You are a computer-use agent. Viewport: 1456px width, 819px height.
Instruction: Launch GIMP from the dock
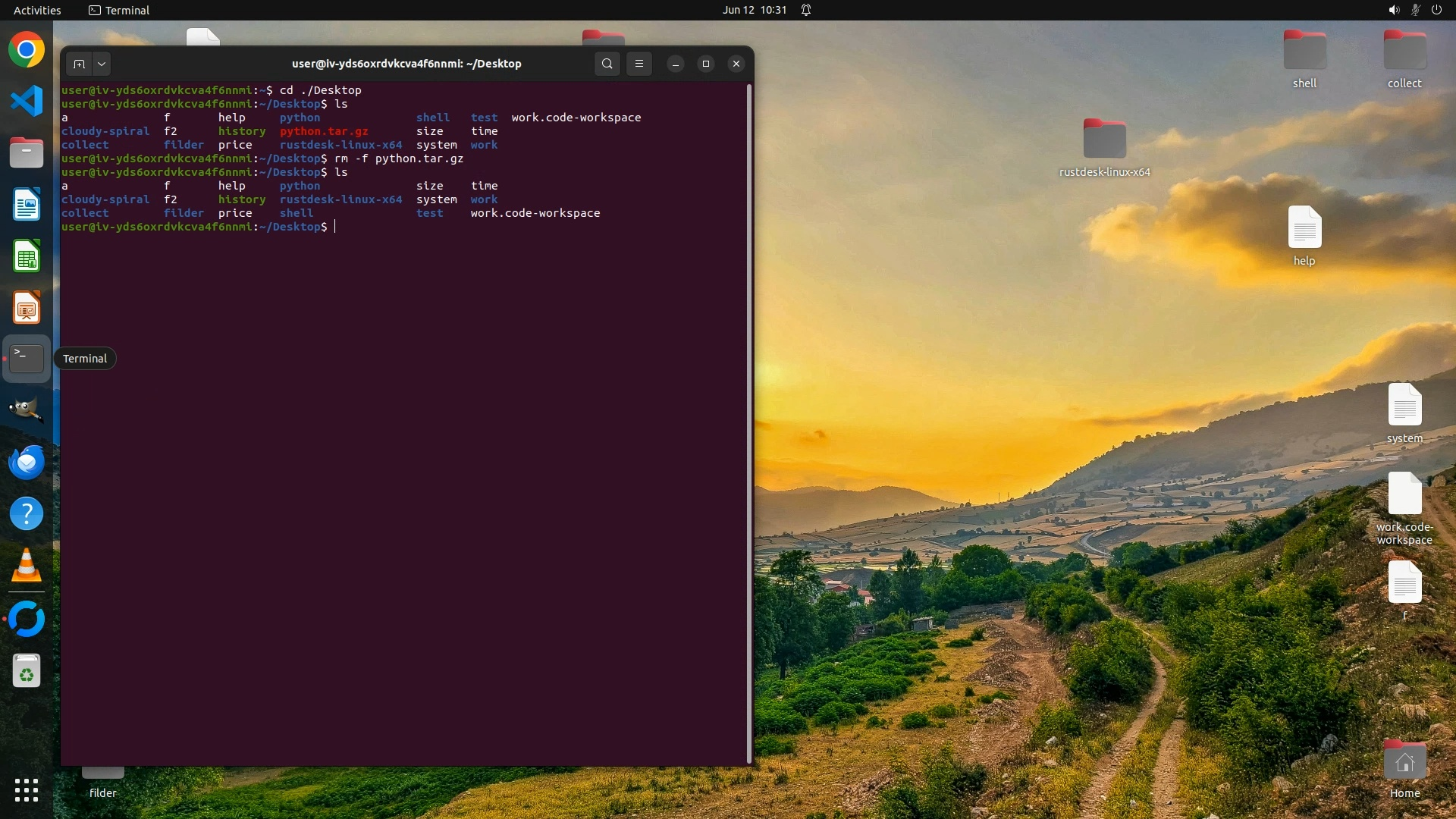coord(27,410)
